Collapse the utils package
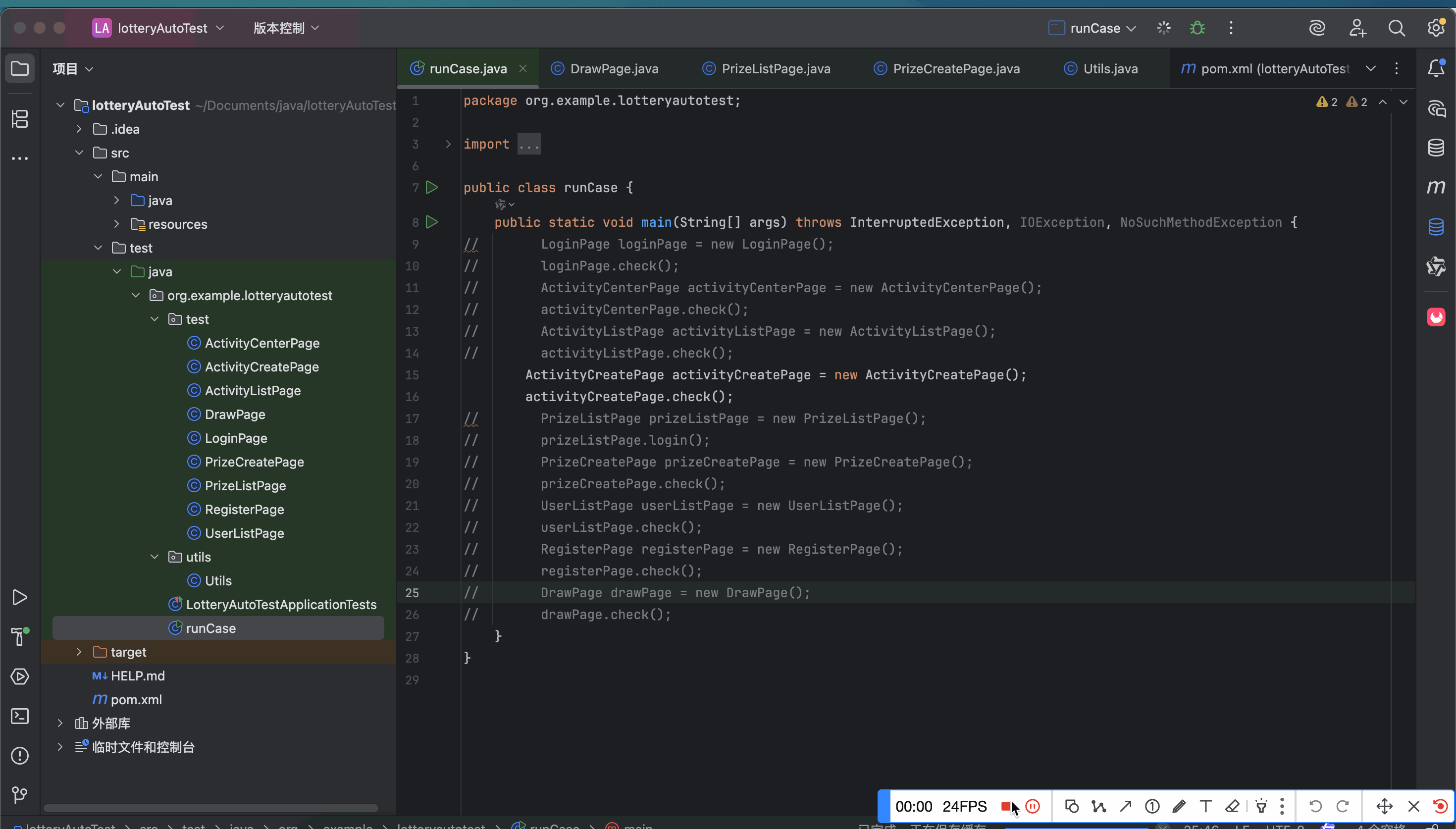Screen dimensions: 1456x829 pyautogui.click(x=154, y=557)
